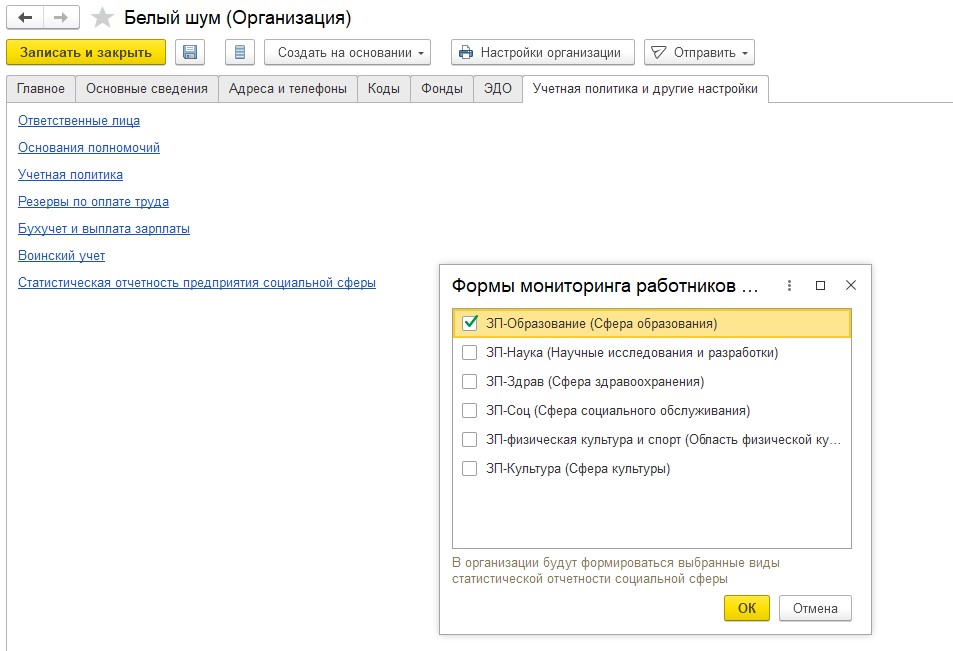Image resolution: width=953 pixels, height=651 pixels.
Task: Tick the ЗП-Здрав checkbox
Action: [470, 381]
